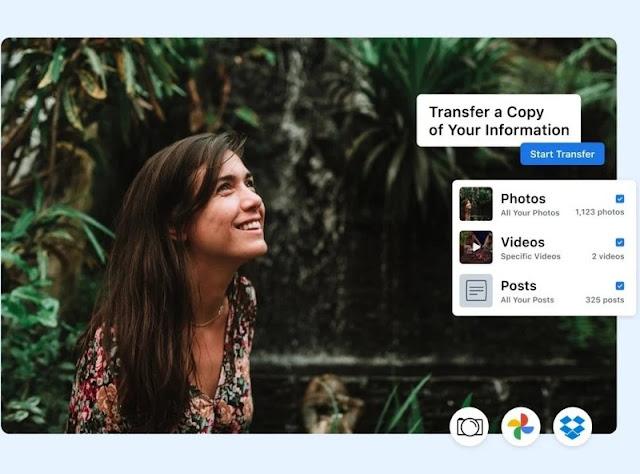This screenshot has width=640, height=474.
Task: Click the Start Transfer button
Action: 562,154
